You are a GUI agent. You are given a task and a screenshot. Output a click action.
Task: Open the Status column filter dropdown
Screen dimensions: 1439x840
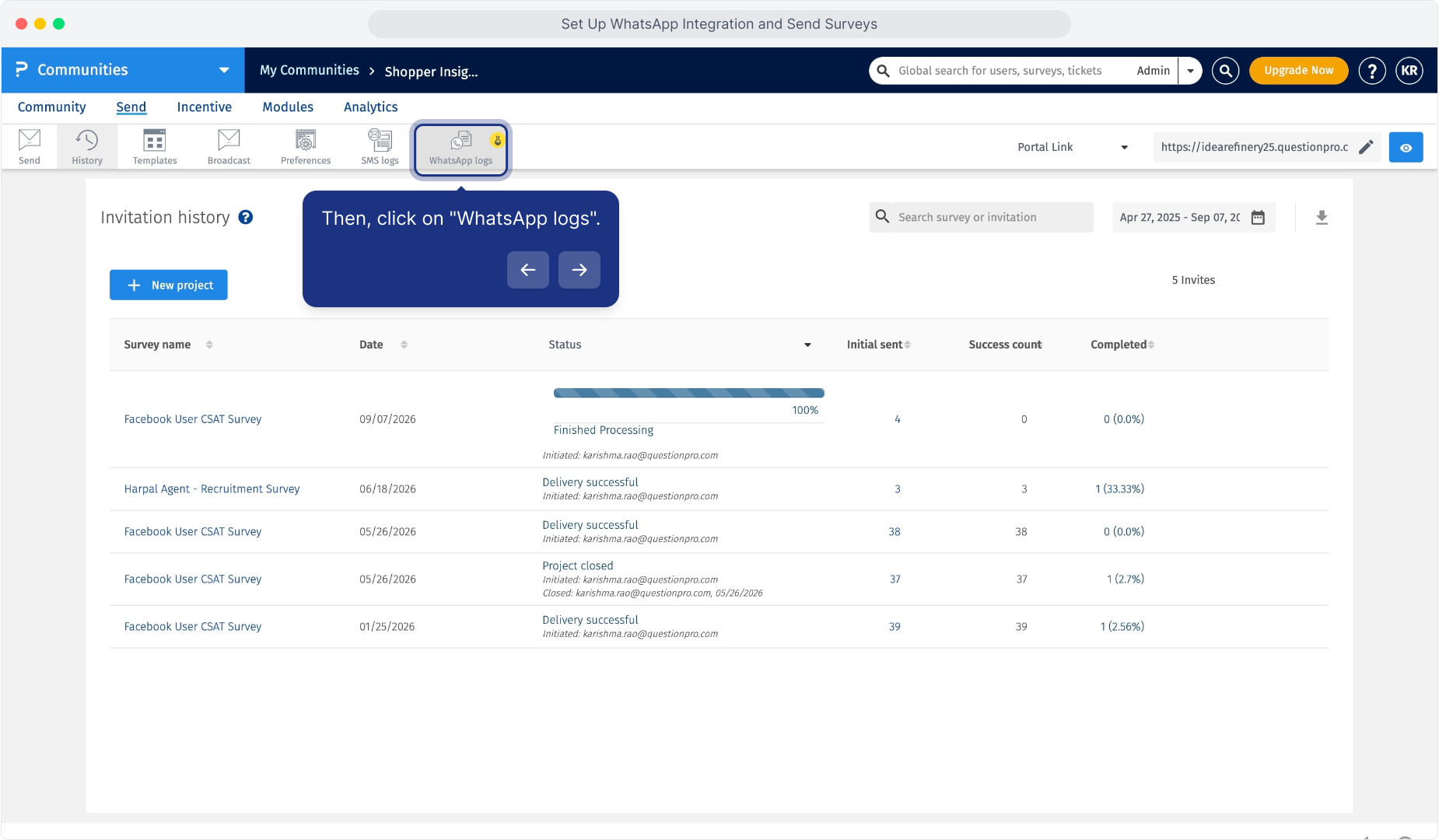(x=807, y=345)
